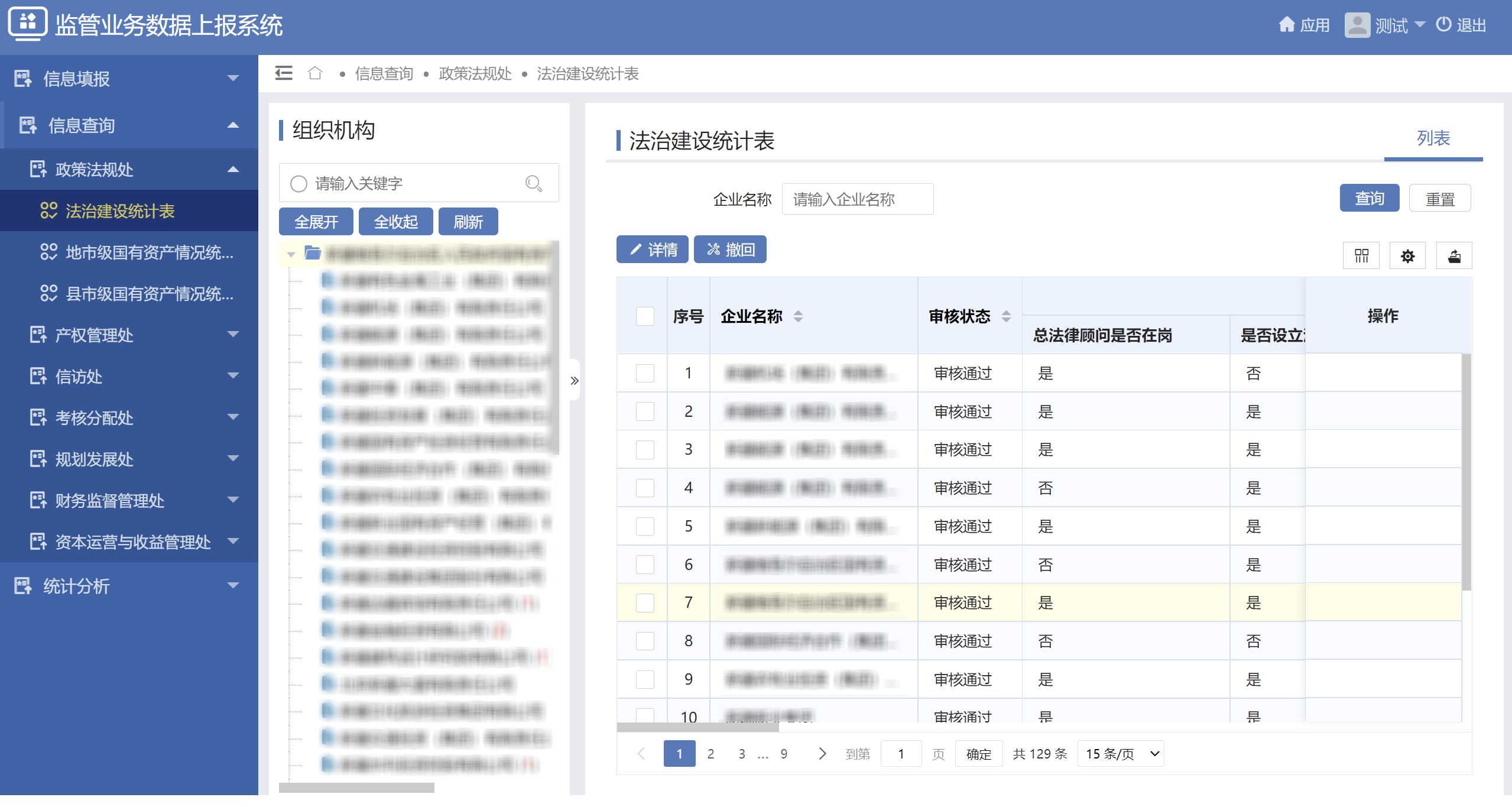Open the 应用 home icon
The width and height of the screenshot is (1512, 807).
pyautogui.click(x=1286, y=25)
